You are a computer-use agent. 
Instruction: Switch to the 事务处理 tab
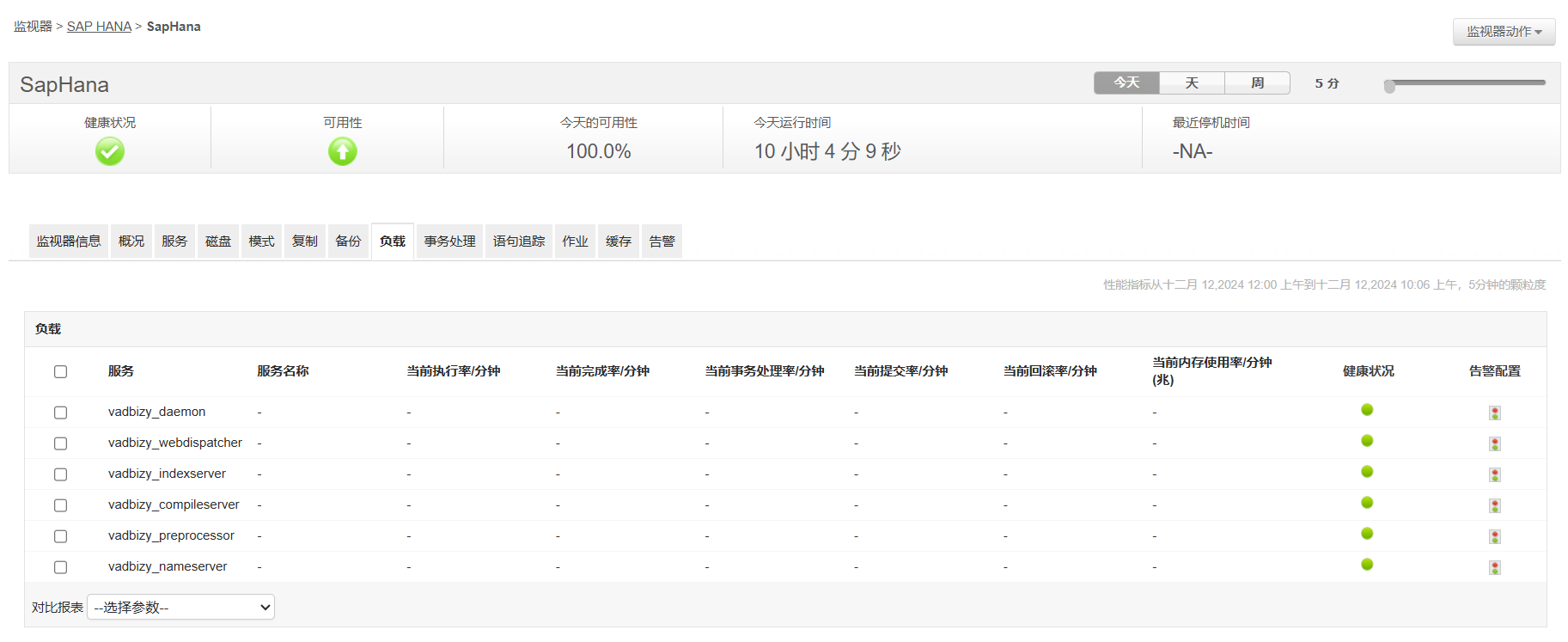(449, 242)
